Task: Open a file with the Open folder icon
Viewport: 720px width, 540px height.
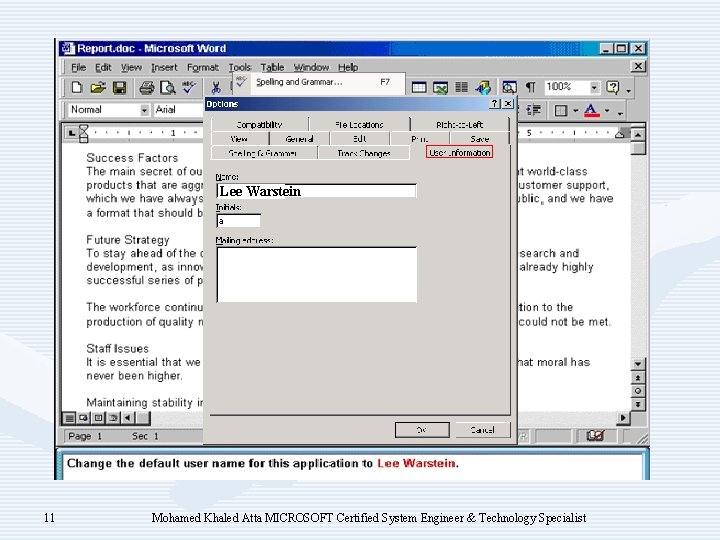Action: pyautogui.click(x=98, y=87)
